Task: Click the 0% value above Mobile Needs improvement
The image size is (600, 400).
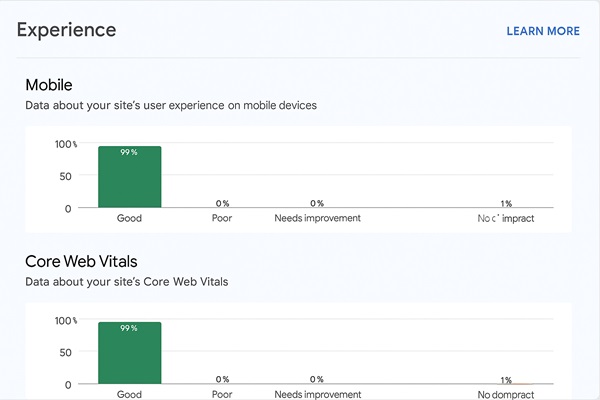Action: 317,203
